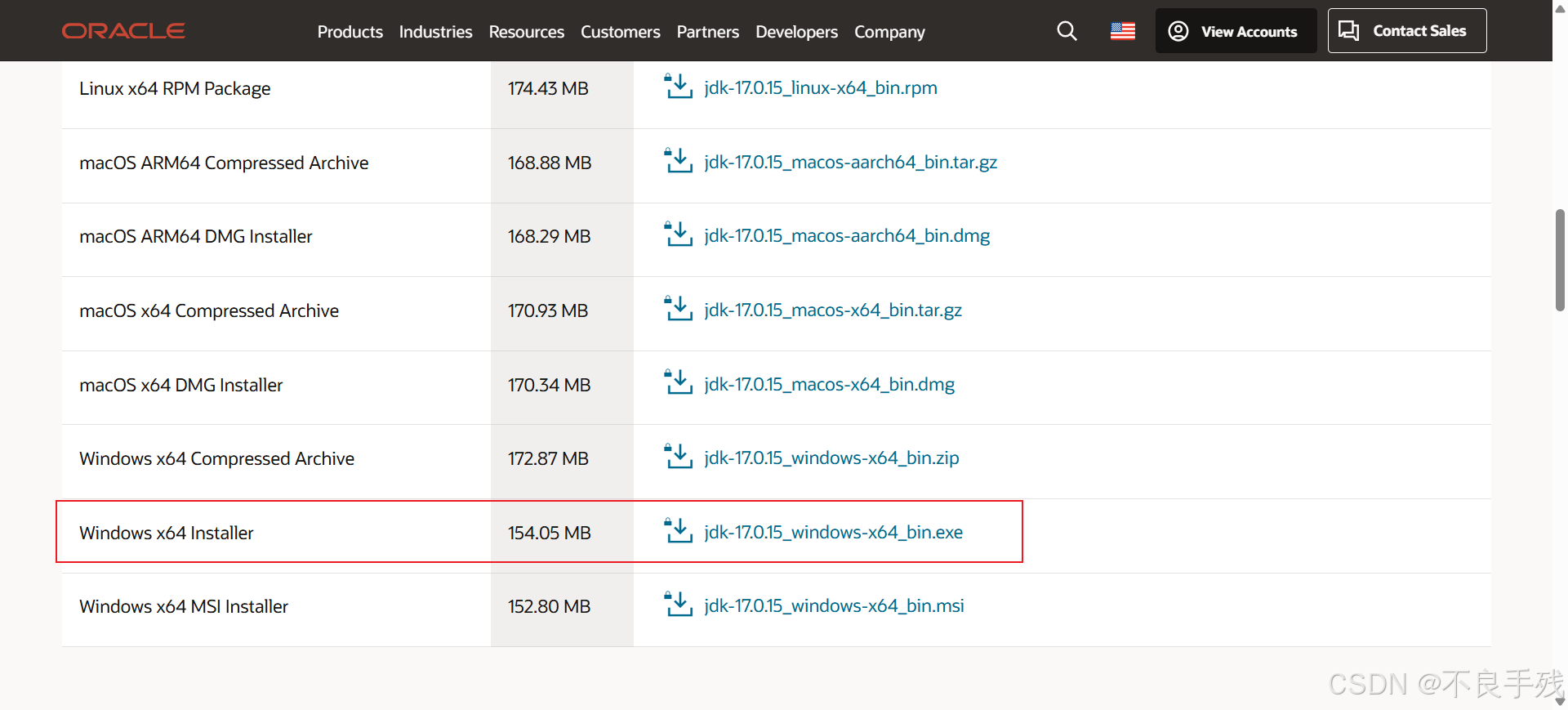Viewport: 1568px width, 710px height.
Task: Click download icon for macos-x64_bin.dmg
Action: click(678, 382)
